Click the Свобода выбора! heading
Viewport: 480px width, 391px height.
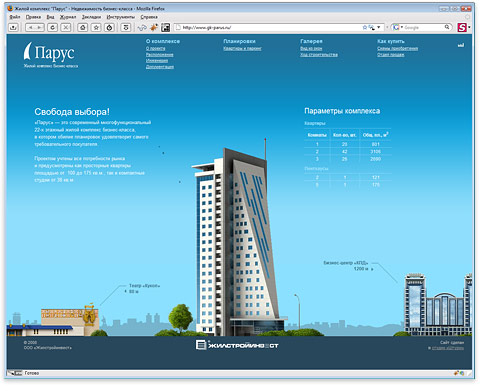[x=72, y=112]
